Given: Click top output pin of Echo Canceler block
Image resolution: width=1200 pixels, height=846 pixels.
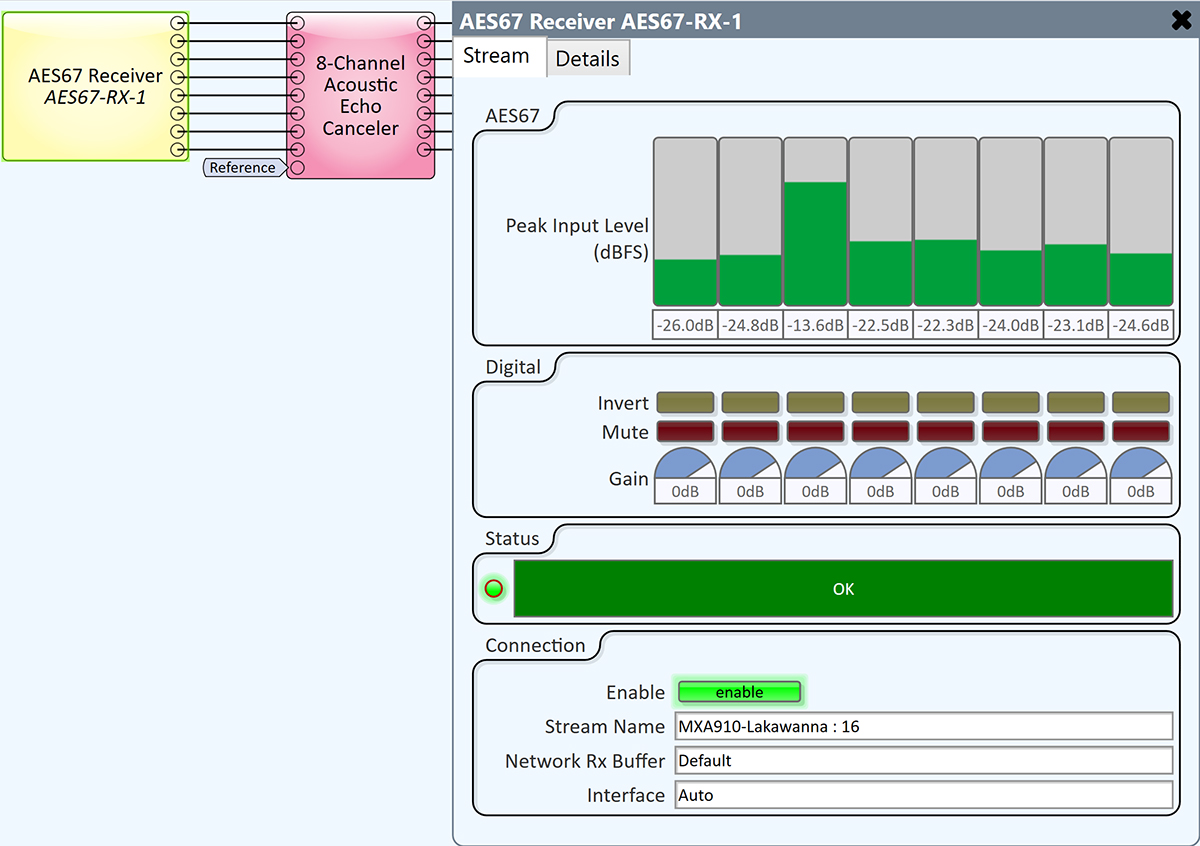Looking at the screenshot, I should (425, 22).
